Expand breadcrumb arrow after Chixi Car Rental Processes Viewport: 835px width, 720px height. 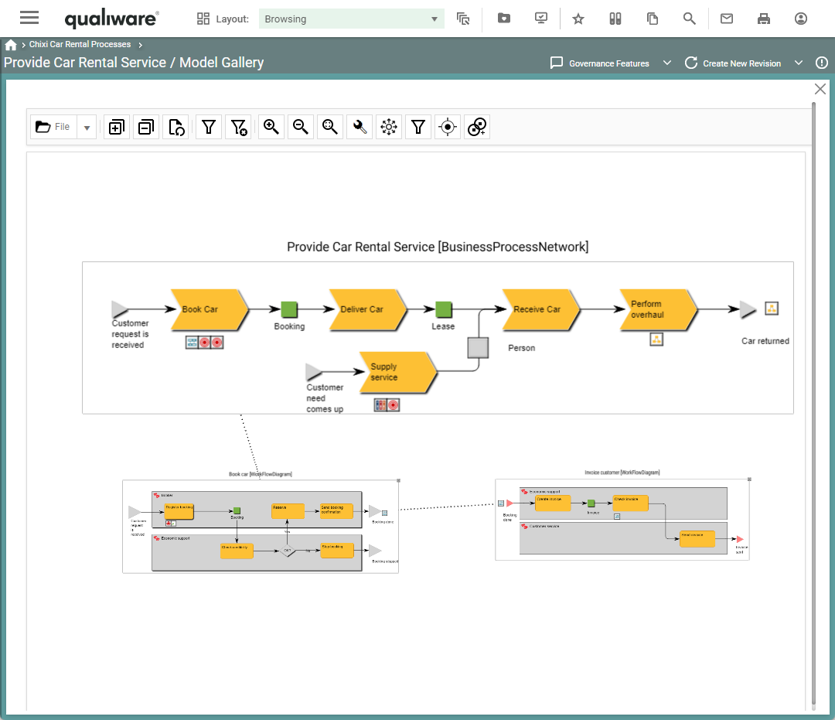click(140, 45)
